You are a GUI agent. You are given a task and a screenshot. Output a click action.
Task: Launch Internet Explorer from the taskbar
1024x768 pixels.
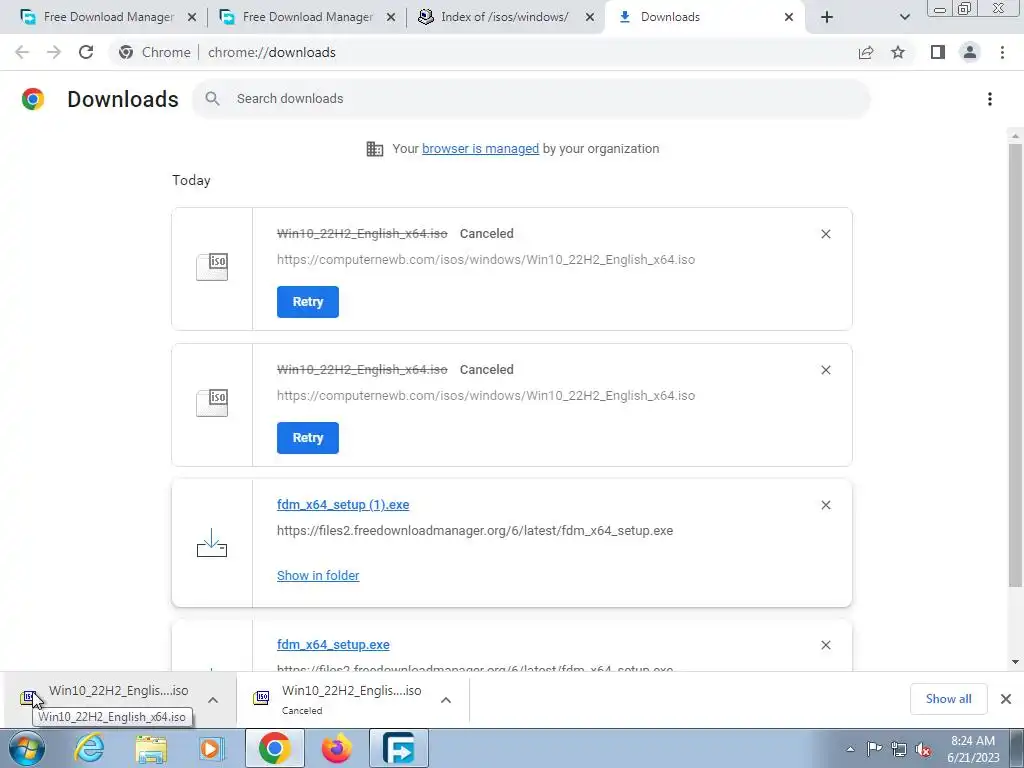pyautogui.click(x=89, y=748)
